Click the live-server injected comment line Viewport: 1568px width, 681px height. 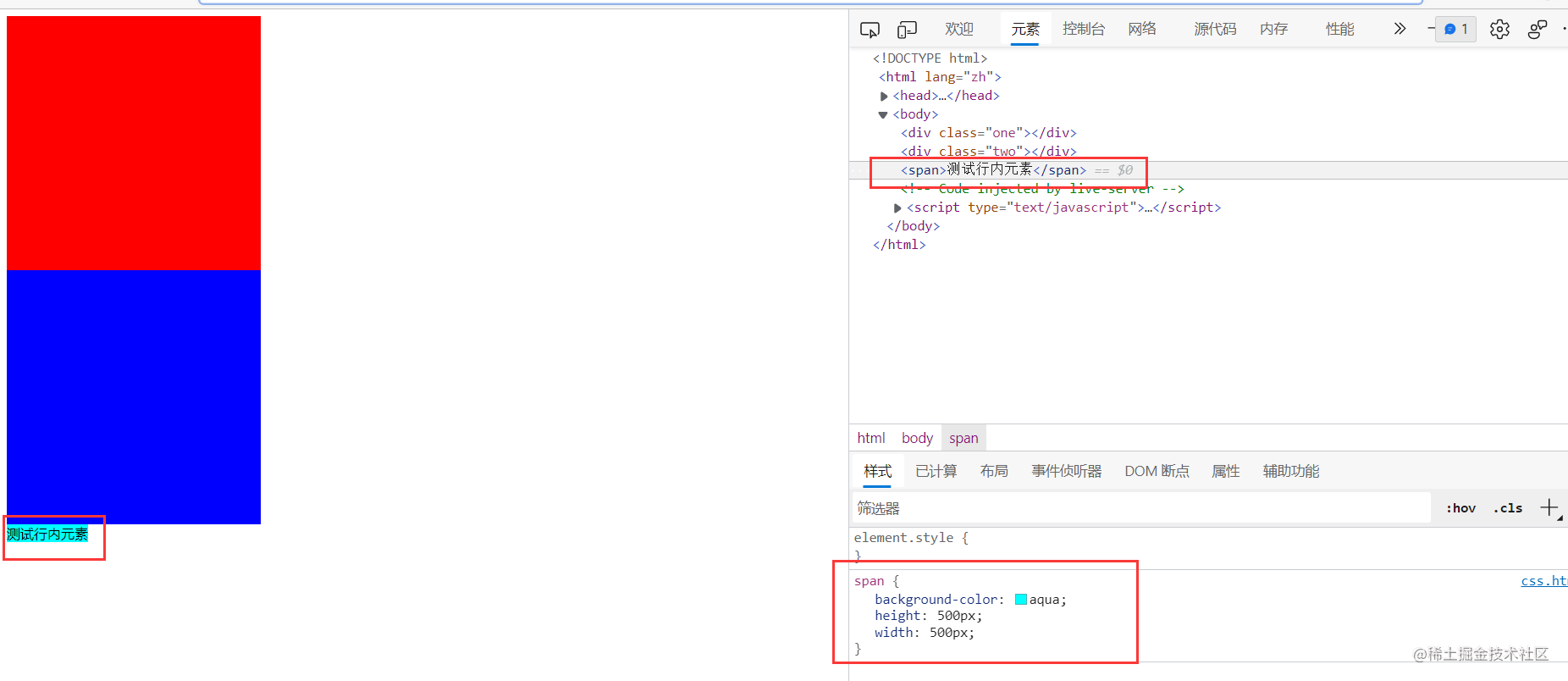click(x=1042, y=189)
